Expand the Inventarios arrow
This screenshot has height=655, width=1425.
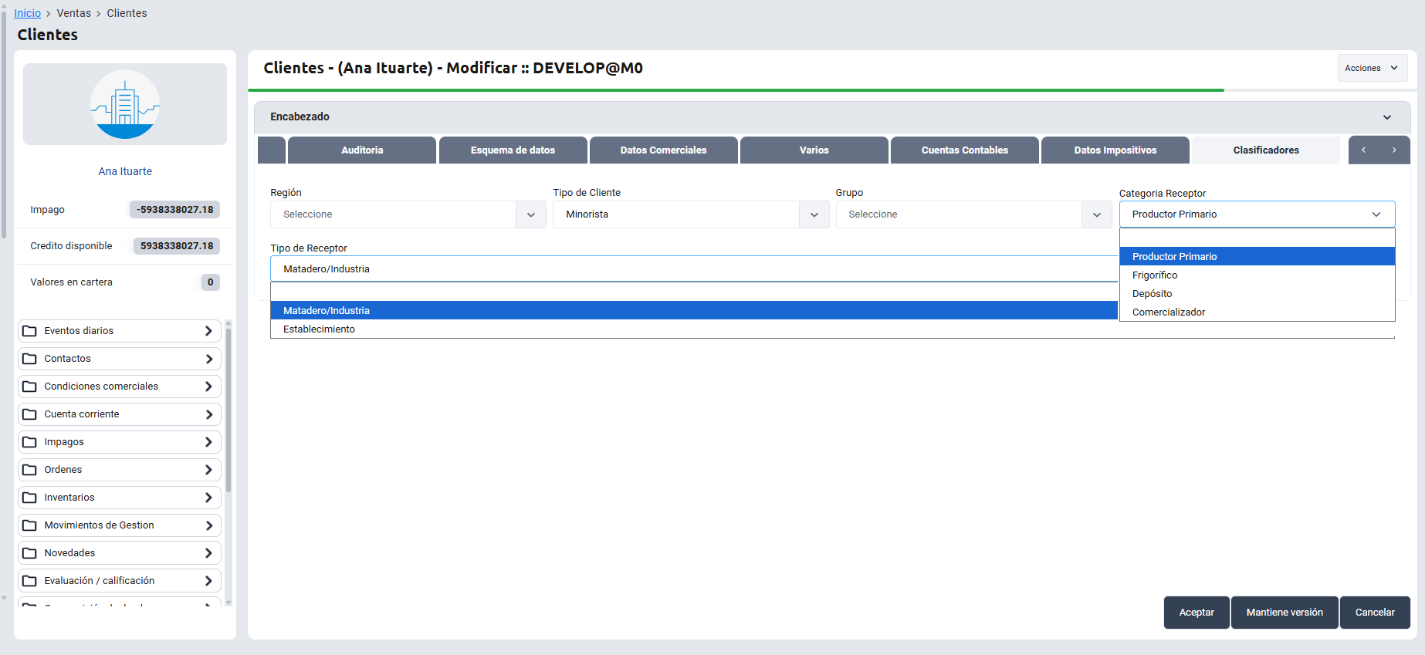point(208,497)
